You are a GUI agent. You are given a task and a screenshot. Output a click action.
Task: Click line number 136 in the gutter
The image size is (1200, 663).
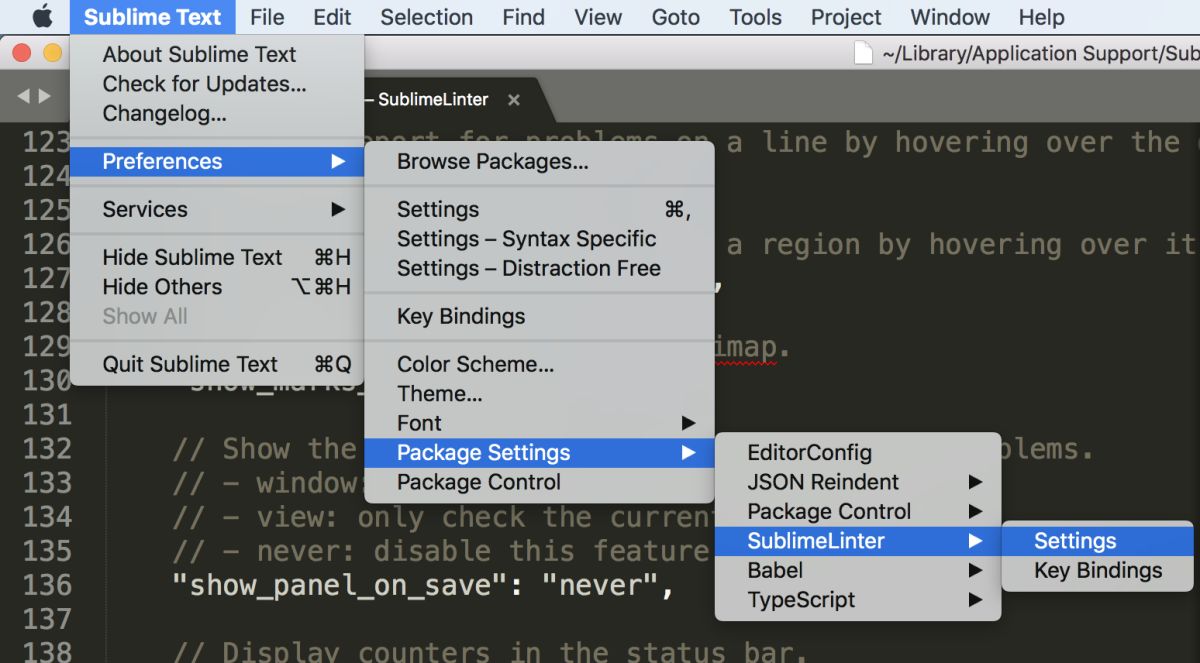47,584
